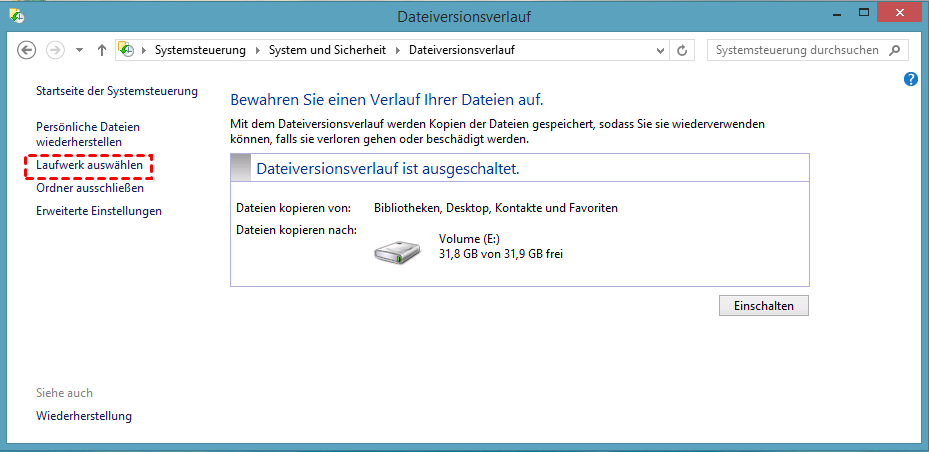The width and height of the screenshot is (929, 452).
Task: Open the recent locations dropdown arrow
Action: (80, 51)
